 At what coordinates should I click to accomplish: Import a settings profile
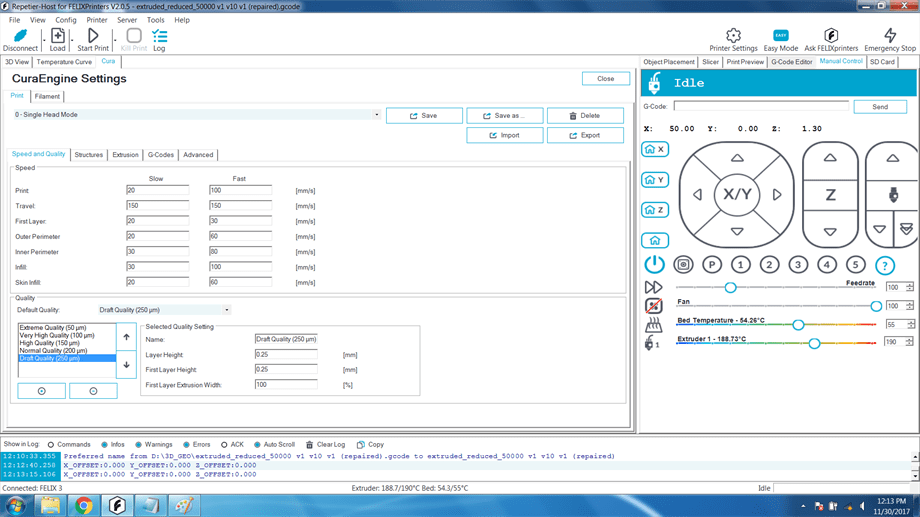[x=505, y=135]
